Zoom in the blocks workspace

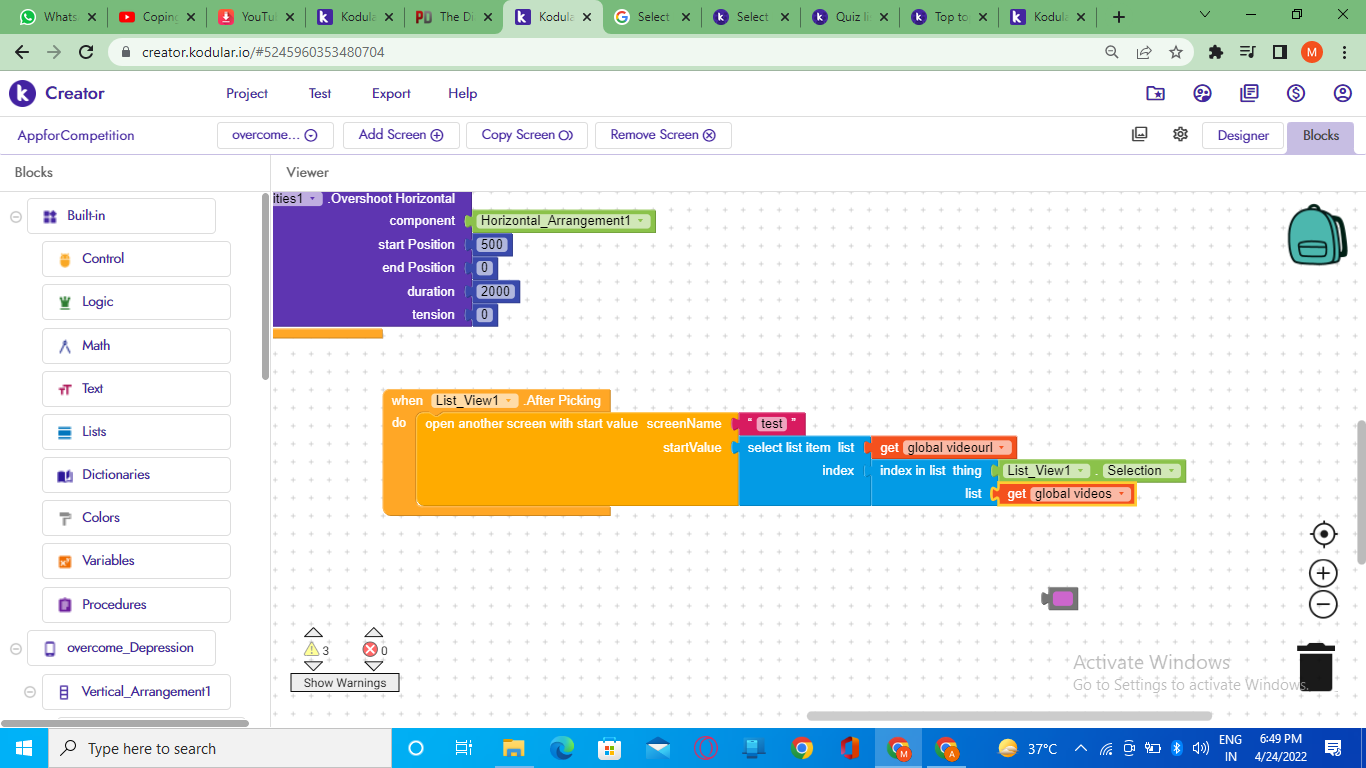tap(1323, 573)
